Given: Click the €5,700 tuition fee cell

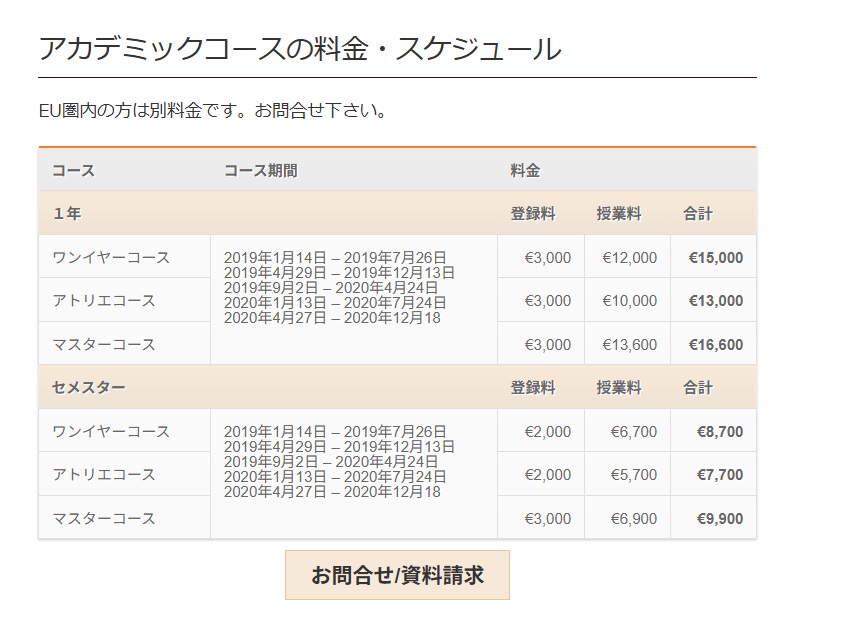Looking at the screenshot, I should (x=634, y=474).
